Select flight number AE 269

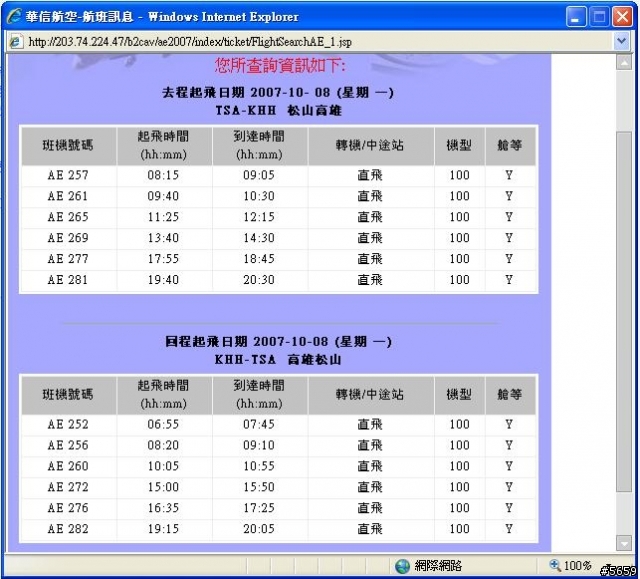(68, 238)
